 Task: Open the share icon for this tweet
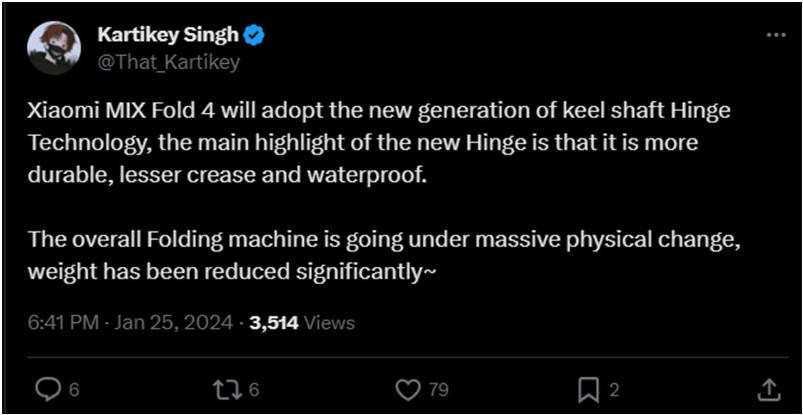click(x=768, y=388)
